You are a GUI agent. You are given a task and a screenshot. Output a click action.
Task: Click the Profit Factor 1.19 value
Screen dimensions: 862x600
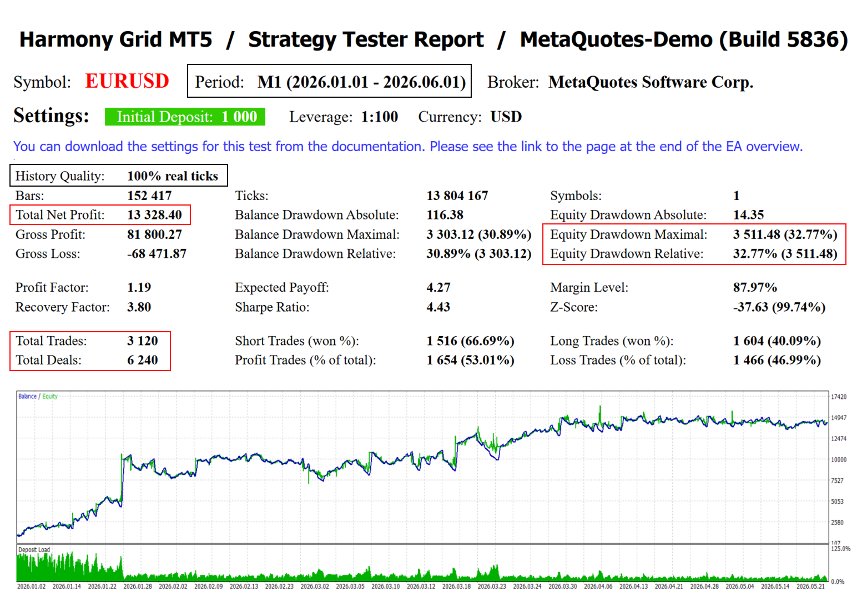pyautogui.click(x=139, y=287)
